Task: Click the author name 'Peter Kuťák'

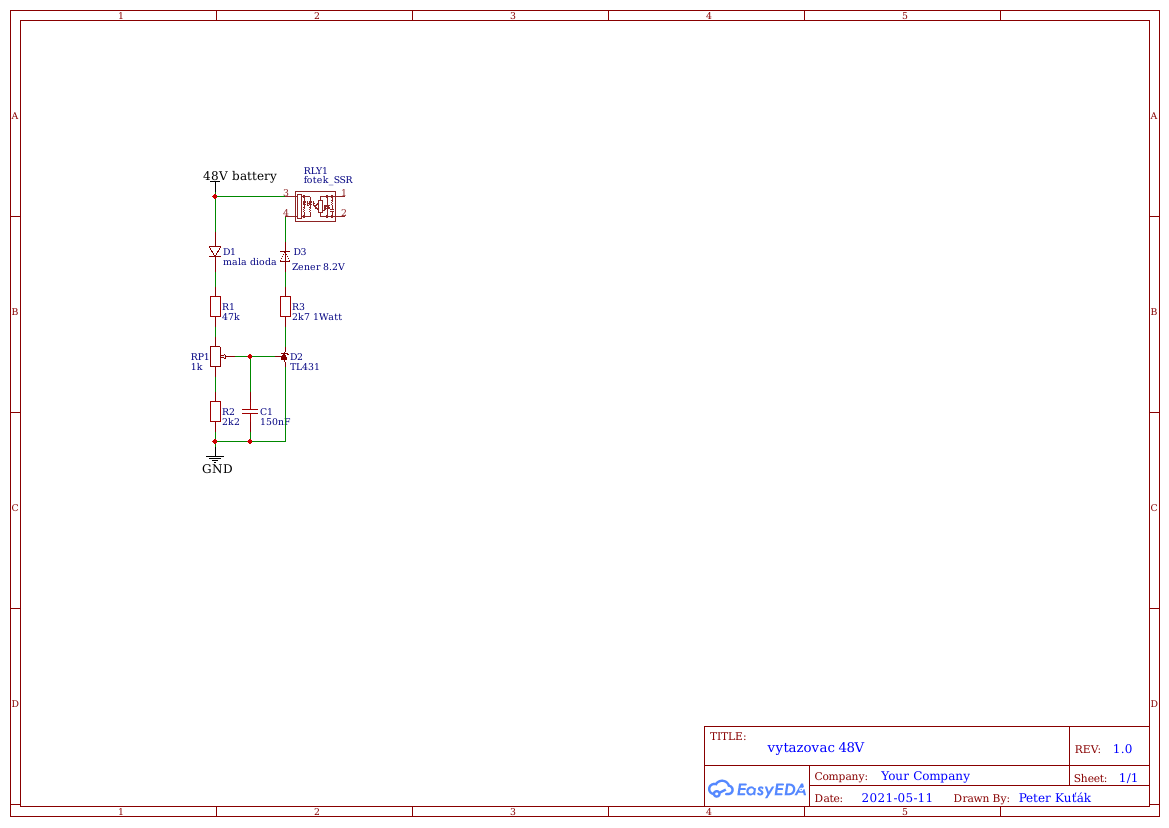Action: [1055, 797]
